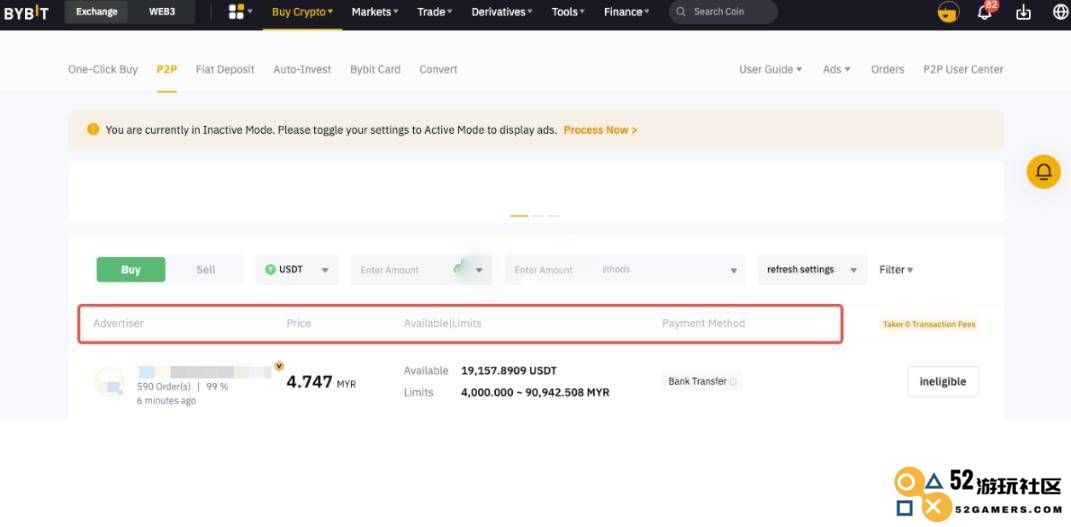The image size is (1071, 527).
Task: Switch to Exchange mode
Action: coord(96,12)
